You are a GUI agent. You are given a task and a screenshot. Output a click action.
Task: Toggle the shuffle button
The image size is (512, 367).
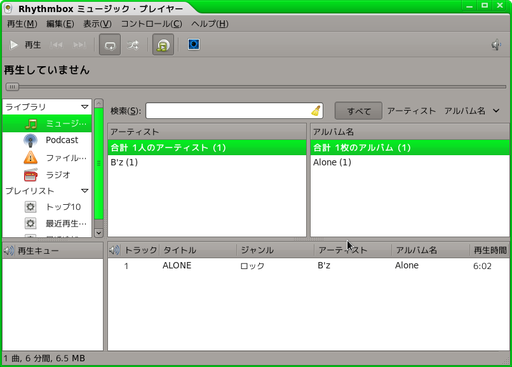click(x=133, y=45)
